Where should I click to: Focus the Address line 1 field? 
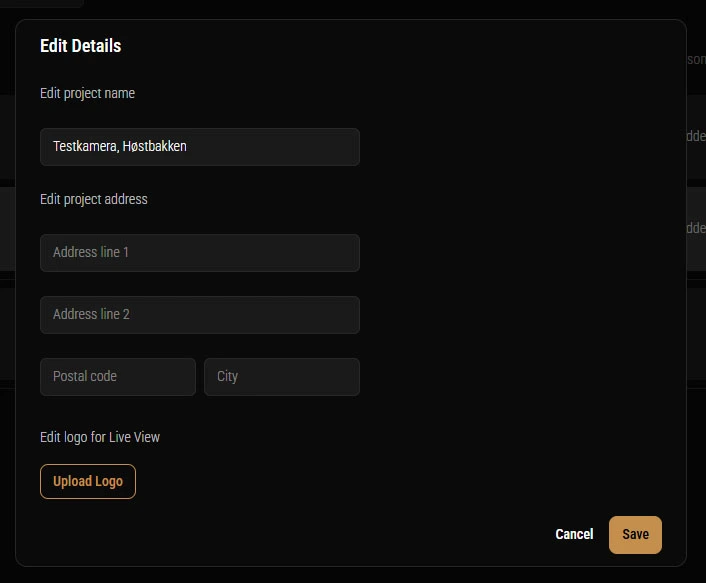pyautogui.click(x=200, y=253)
